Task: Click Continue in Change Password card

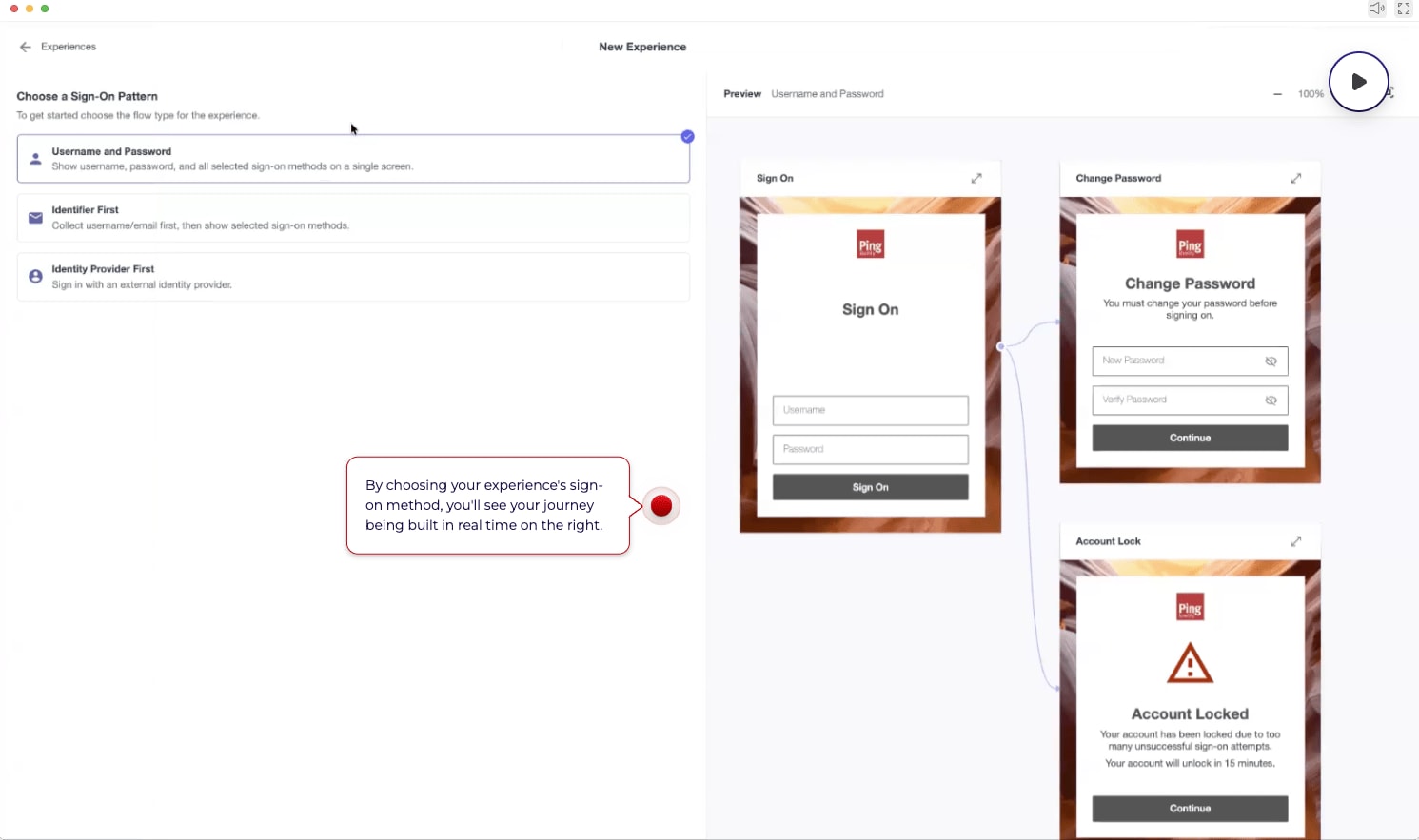Action: pyautogui.click(x=1191, y=438)
